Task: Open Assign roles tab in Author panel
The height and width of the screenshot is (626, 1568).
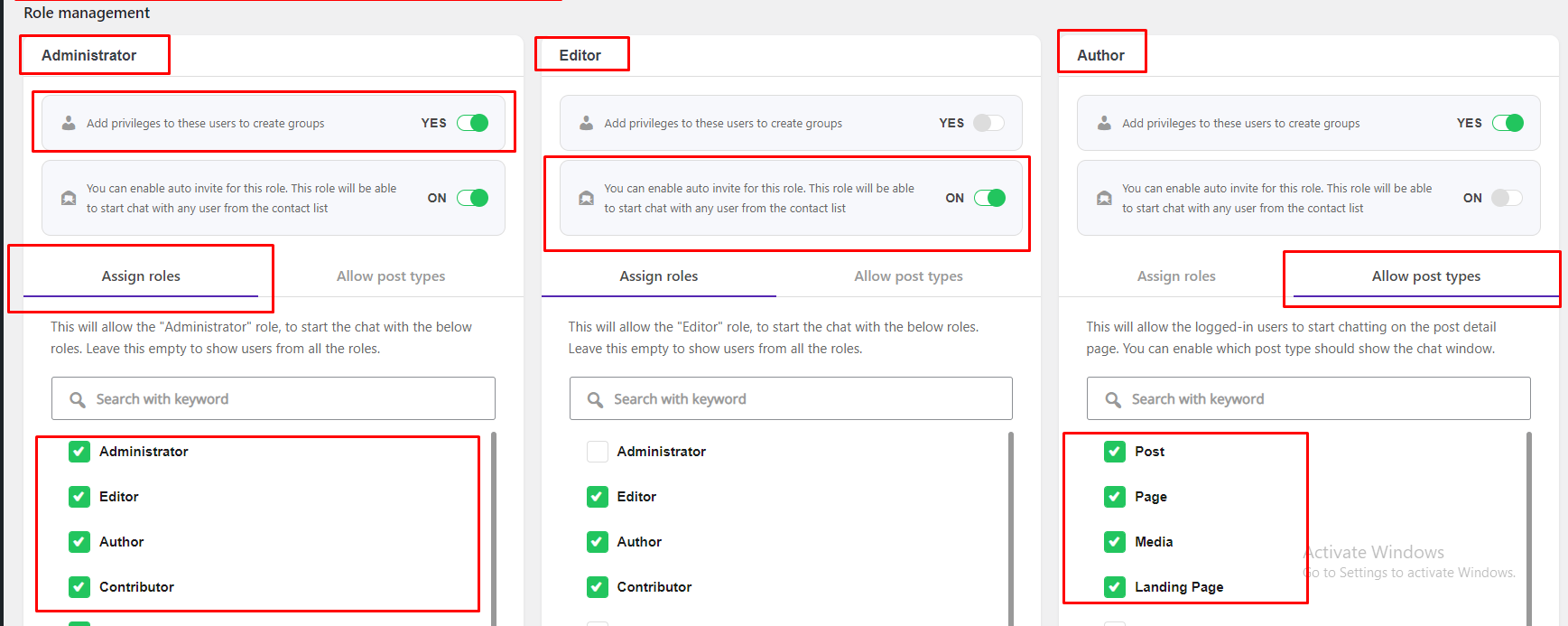Action: [1175, 276]
